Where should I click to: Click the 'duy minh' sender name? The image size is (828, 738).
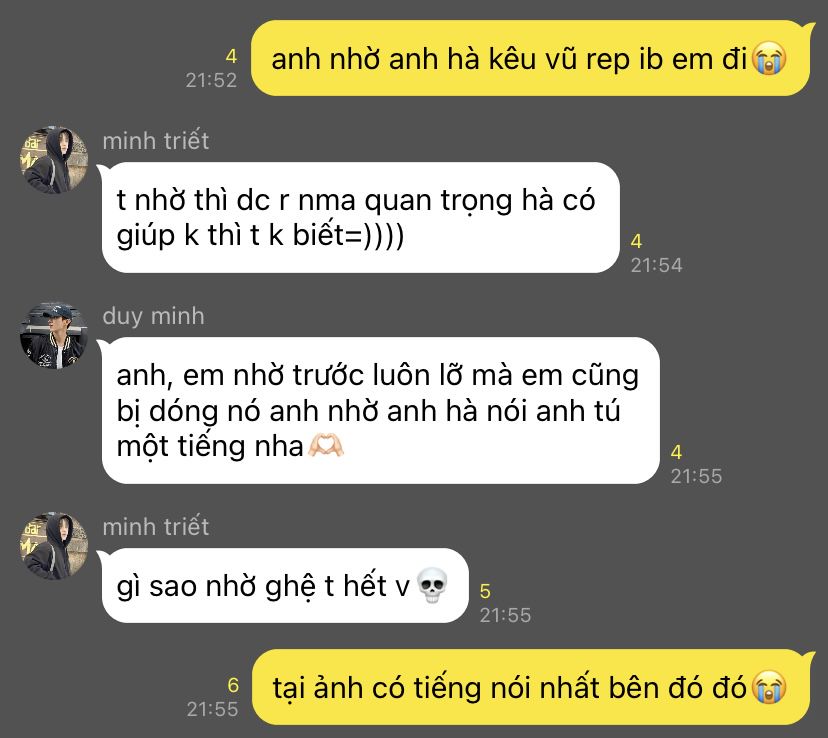point(153,316)
